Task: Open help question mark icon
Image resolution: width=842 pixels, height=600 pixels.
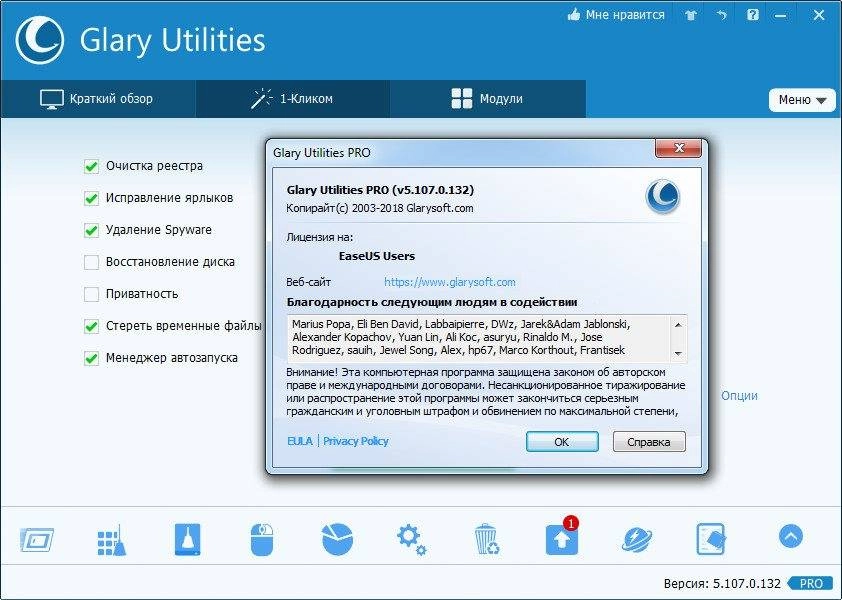Action: pos(753,15)
